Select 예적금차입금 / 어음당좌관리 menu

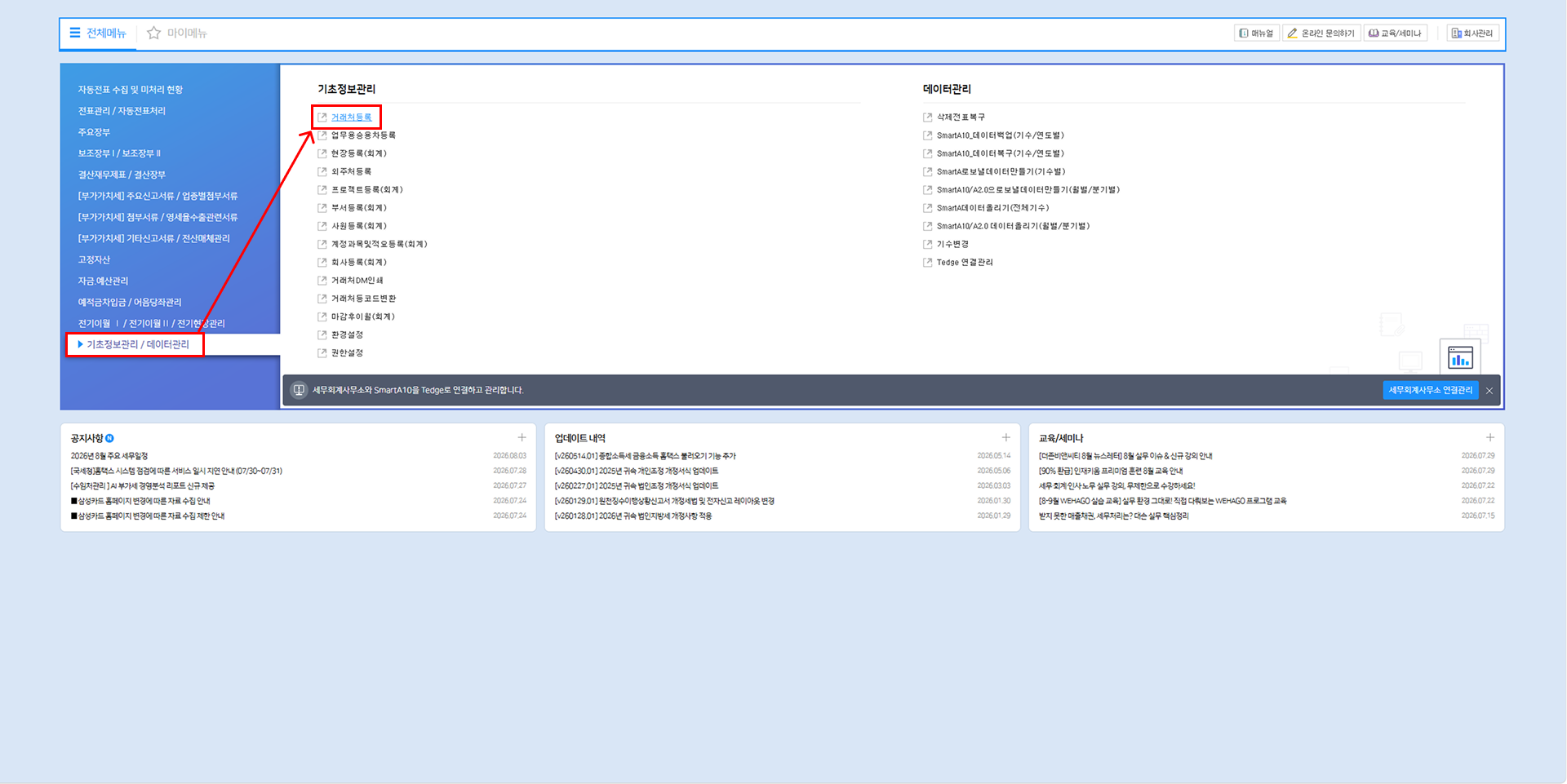click(130, 302)
